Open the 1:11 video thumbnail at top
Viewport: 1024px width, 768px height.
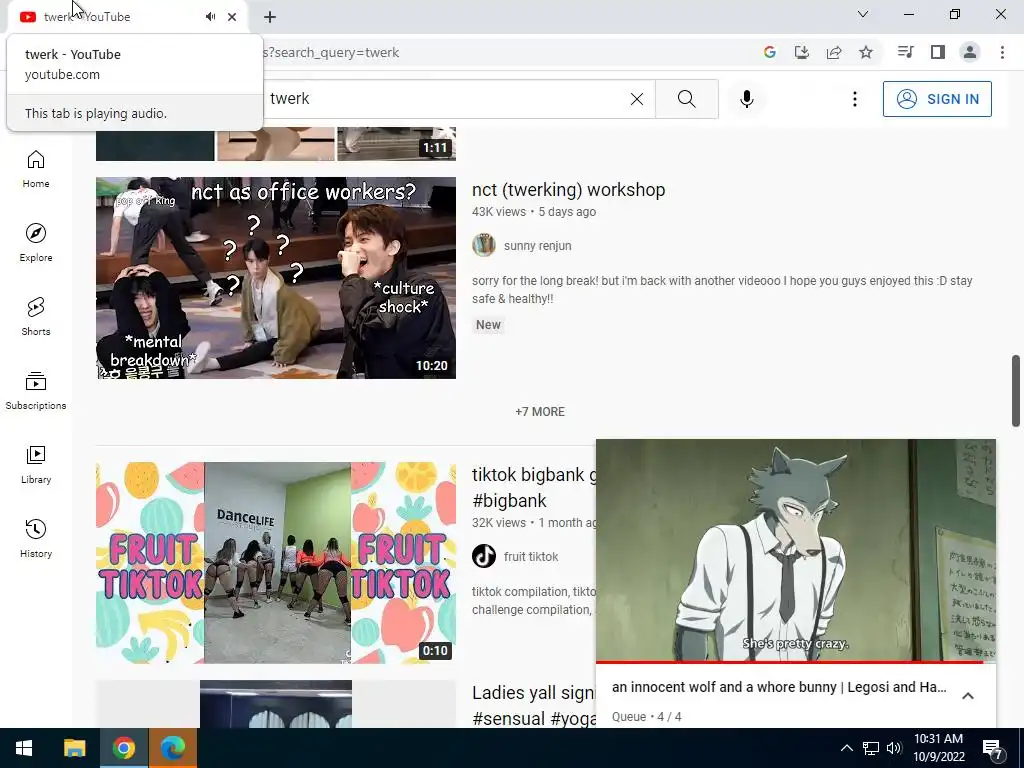[276, 144]
